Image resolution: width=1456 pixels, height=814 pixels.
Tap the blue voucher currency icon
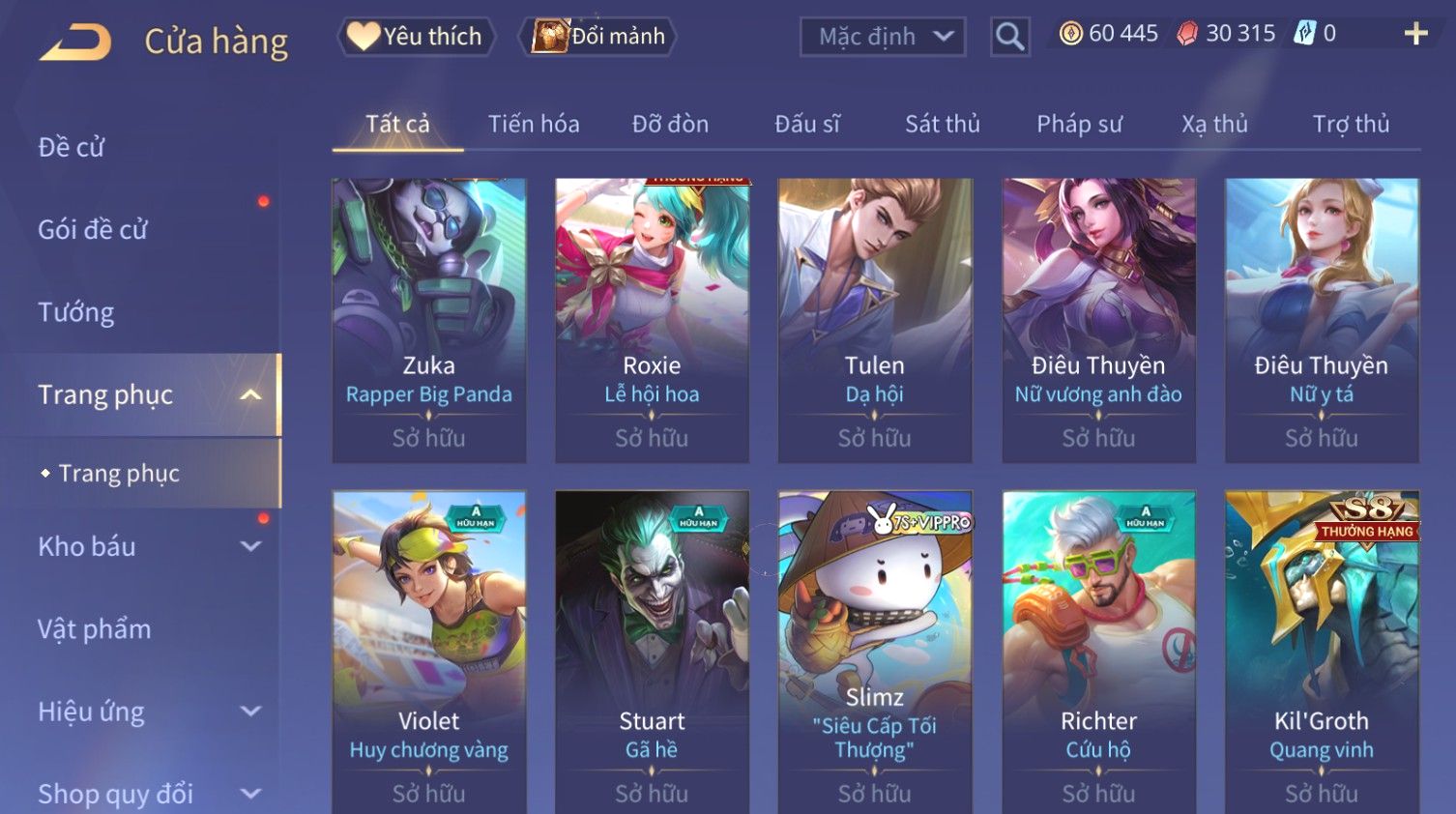(1305, 34)
